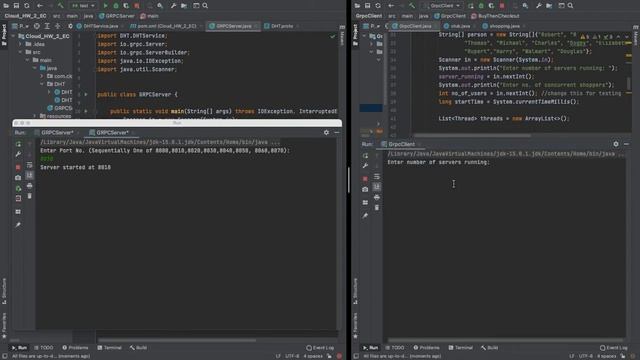Image resolution: width=640 pixels, height=360 pixels.
Task: Hide the left Run panel with the minimize dash
Action: click(x=337, y=132)
